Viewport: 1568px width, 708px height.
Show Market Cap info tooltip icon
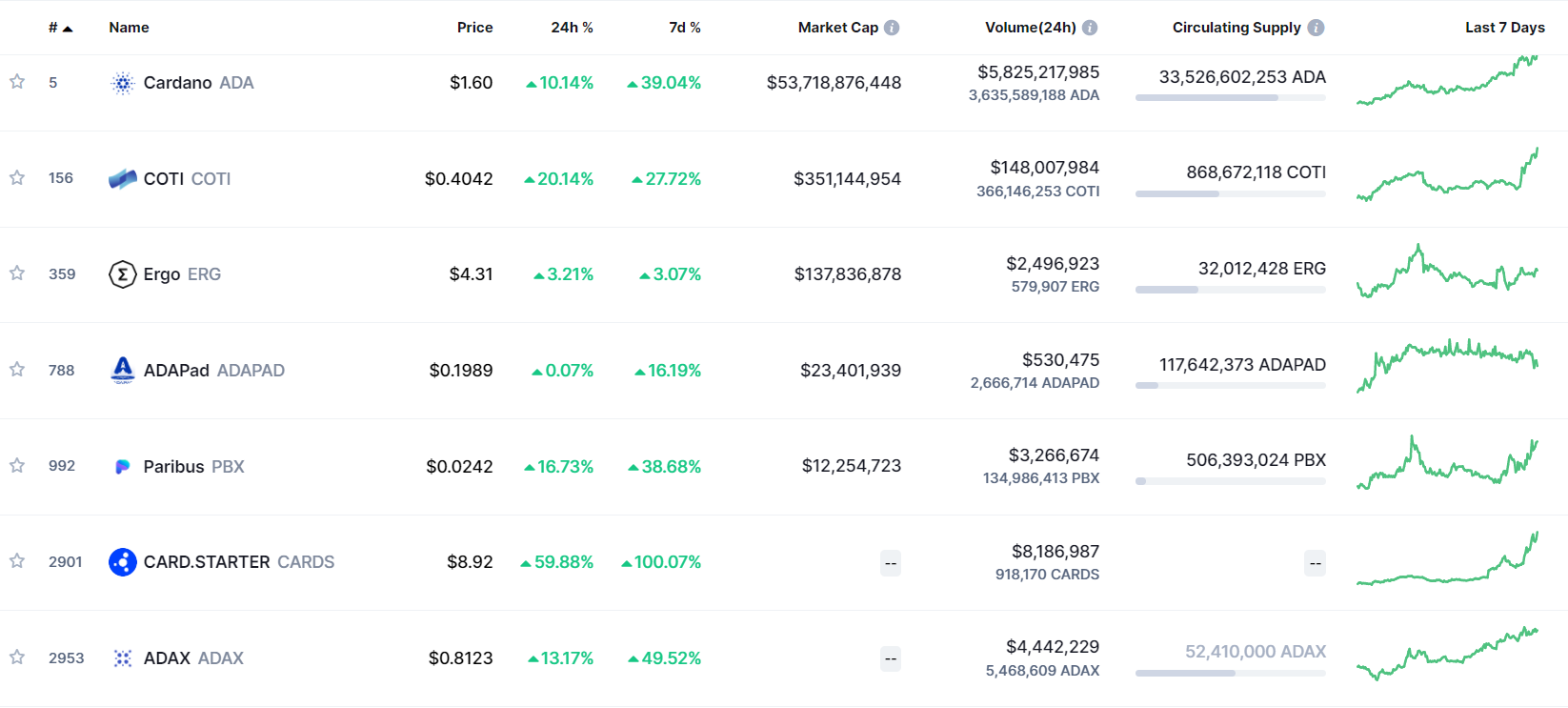point(892,28)
